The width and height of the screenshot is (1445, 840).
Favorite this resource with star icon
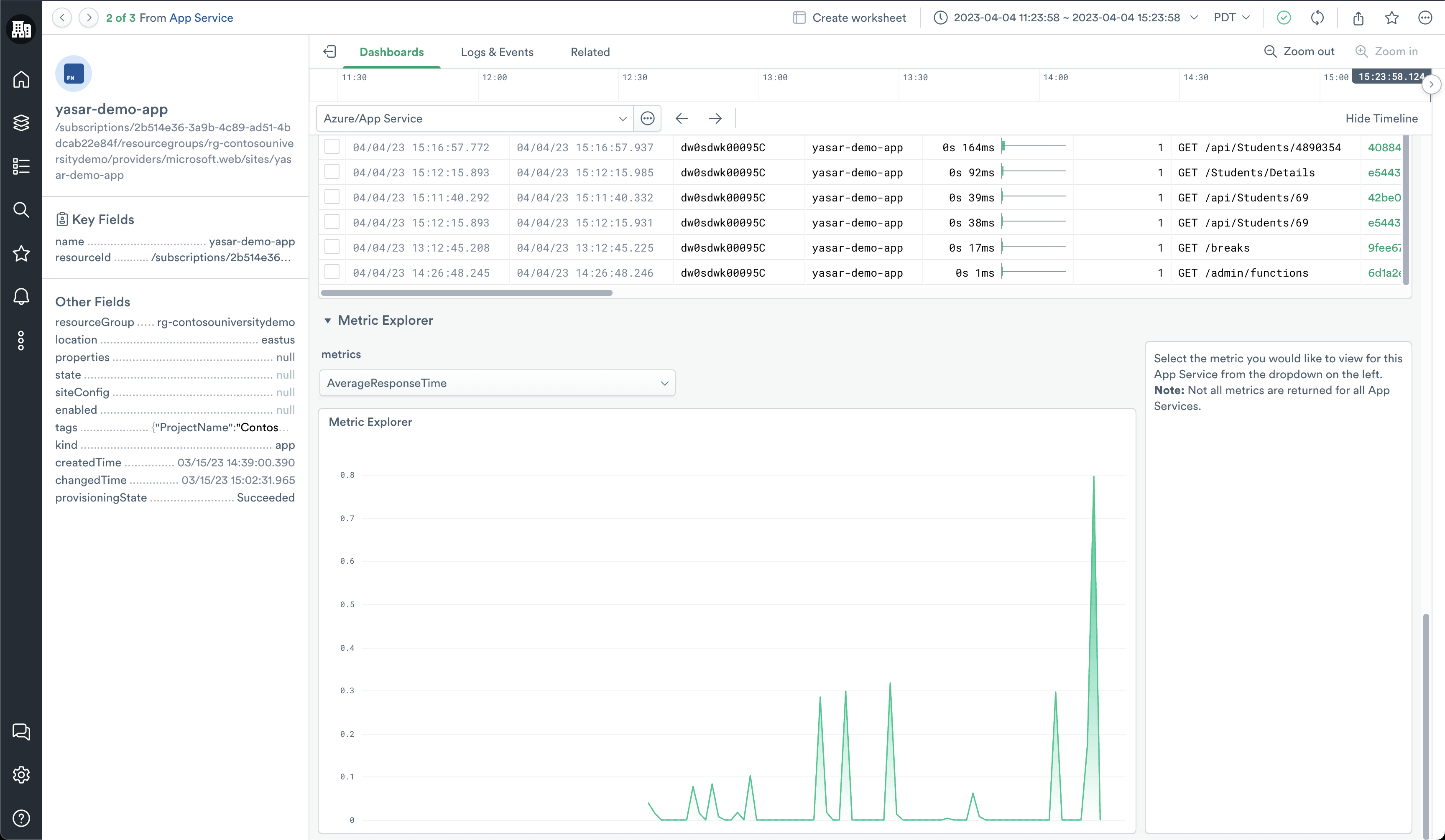[x=1391, y=18]
